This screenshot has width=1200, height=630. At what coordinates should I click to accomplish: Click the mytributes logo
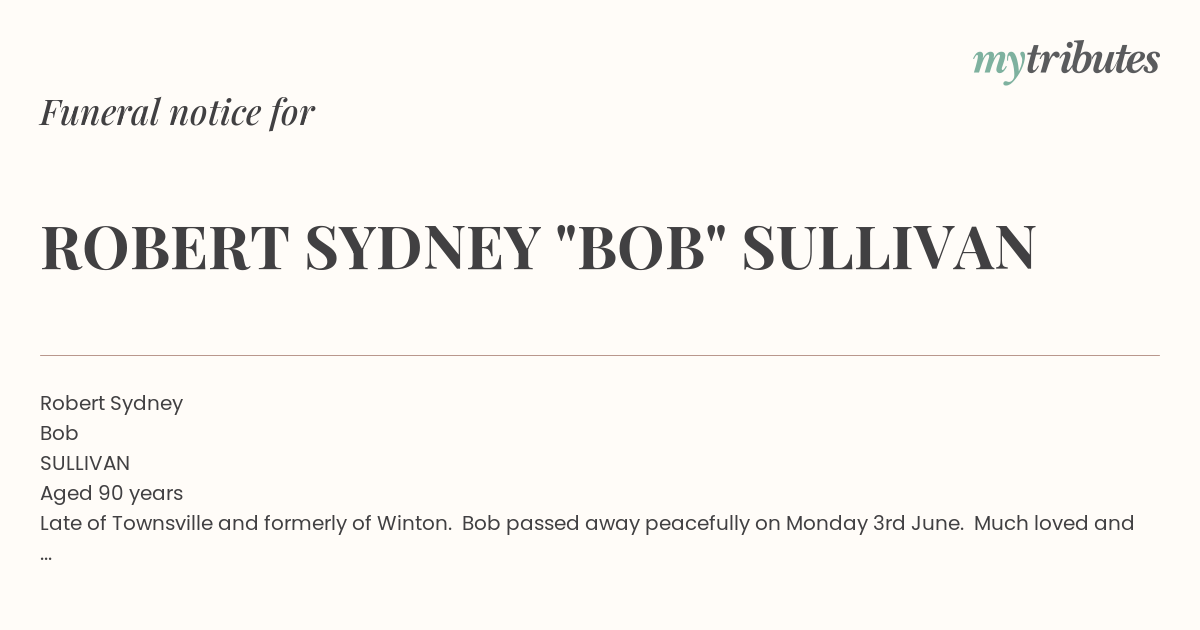1066,60
